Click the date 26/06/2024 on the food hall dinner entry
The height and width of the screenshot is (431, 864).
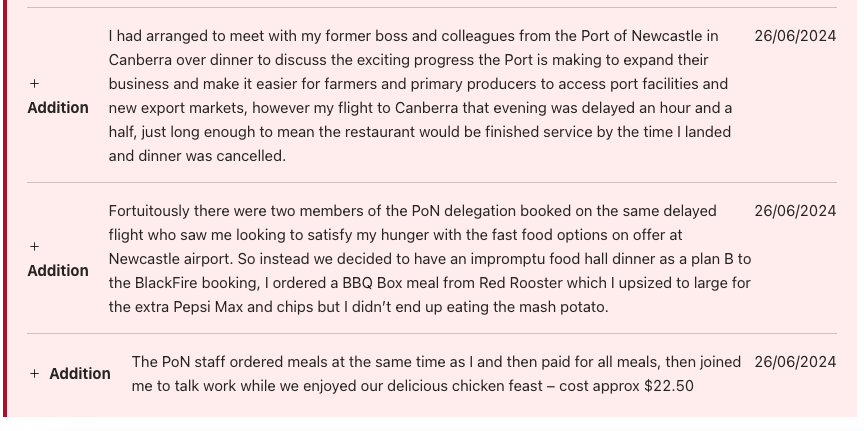pyautogui.click(x=795, y=211)
